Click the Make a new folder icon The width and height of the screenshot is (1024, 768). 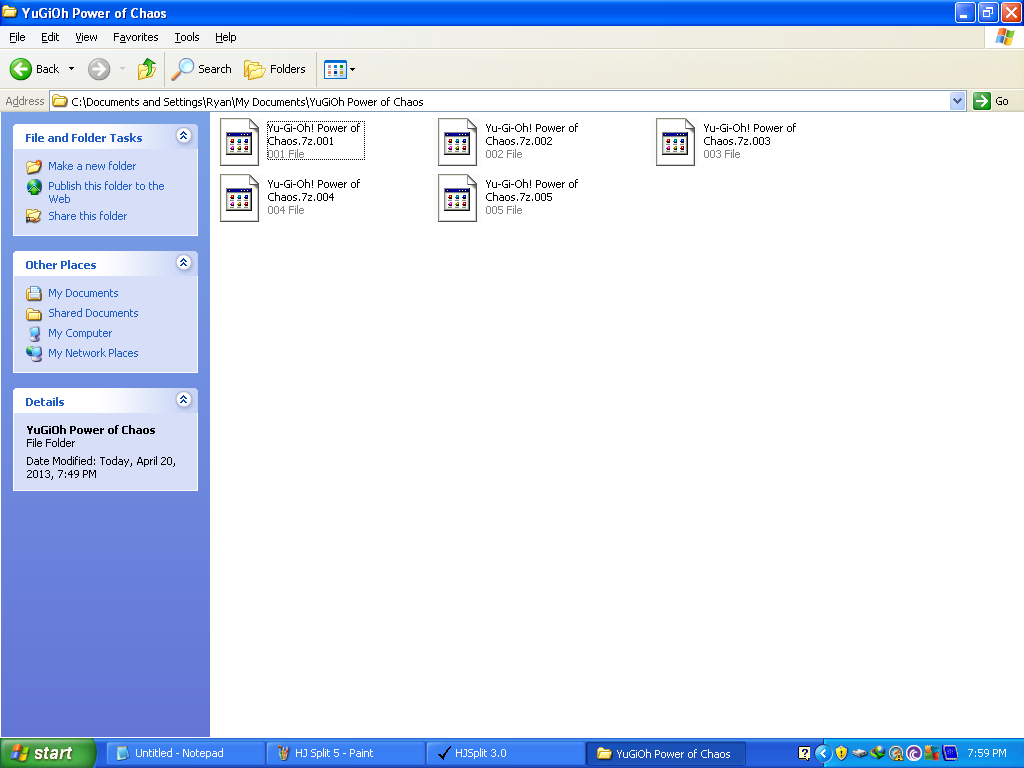click(x=34, y=166)
